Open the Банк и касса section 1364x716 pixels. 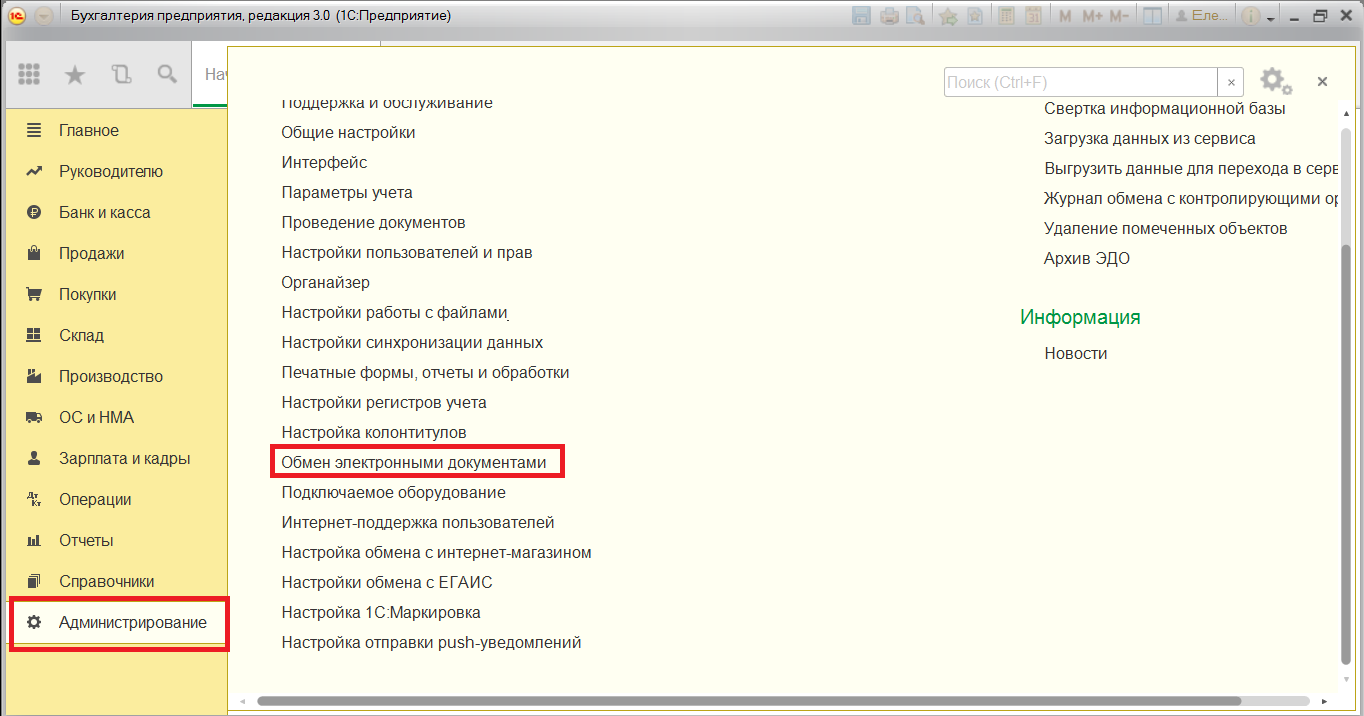104,212
